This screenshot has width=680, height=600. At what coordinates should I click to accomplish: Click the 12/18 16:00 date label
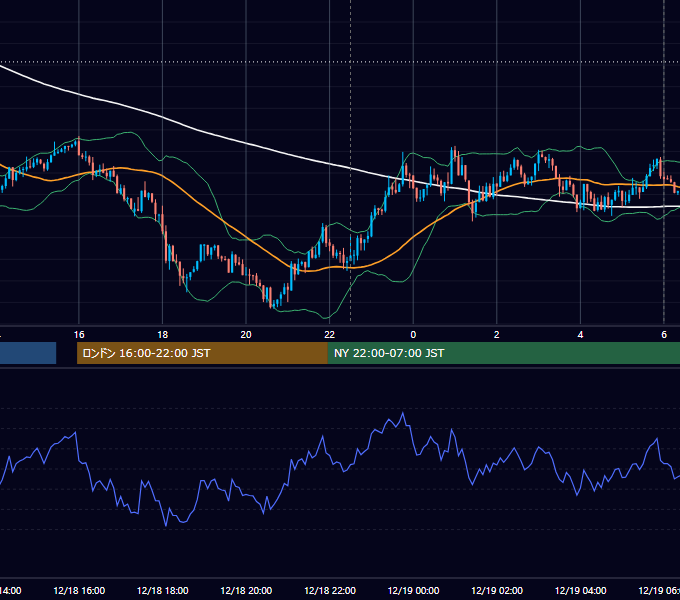point(79,590)
